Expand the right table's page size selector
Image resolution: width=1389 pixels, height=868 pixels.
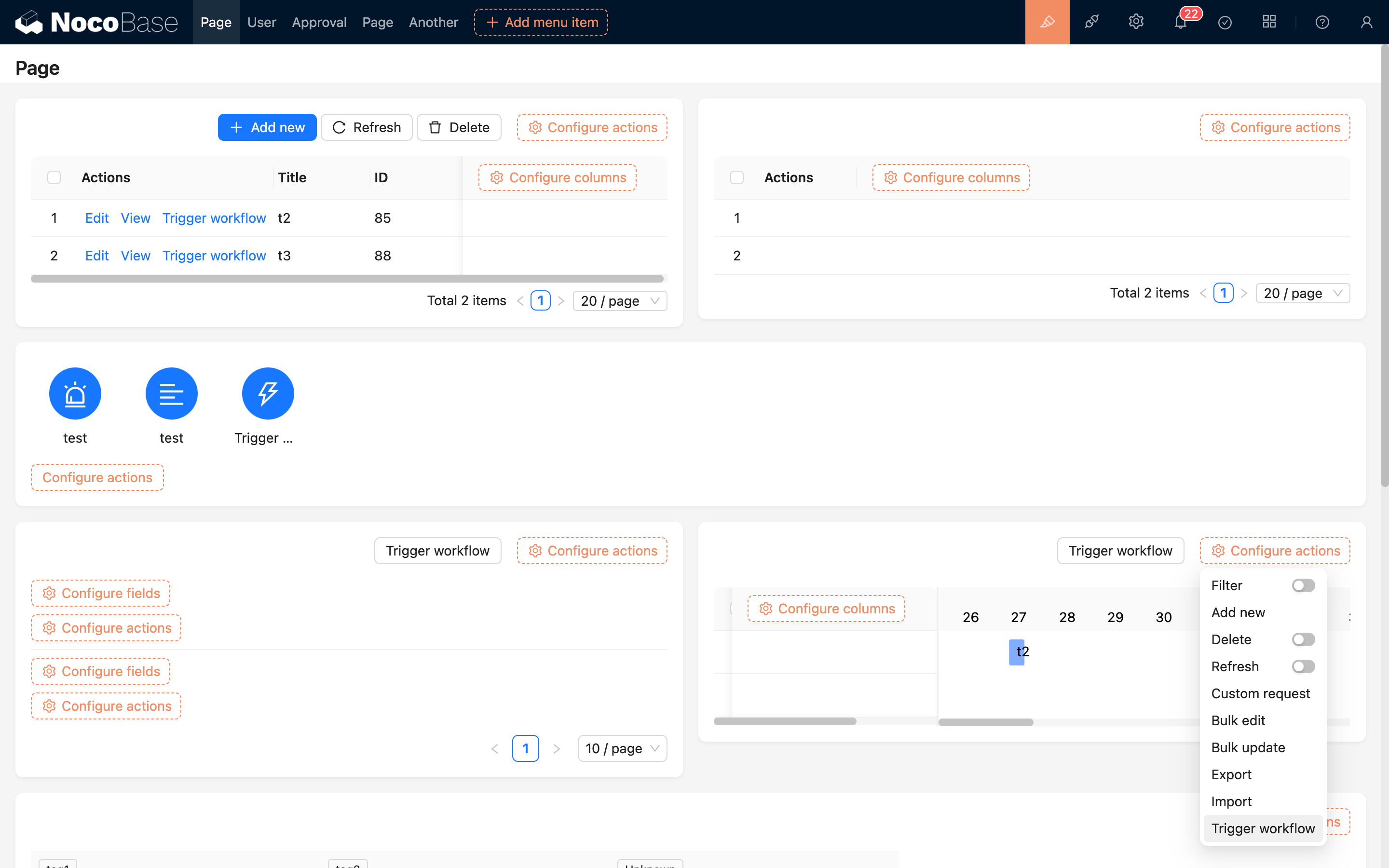1302,293
